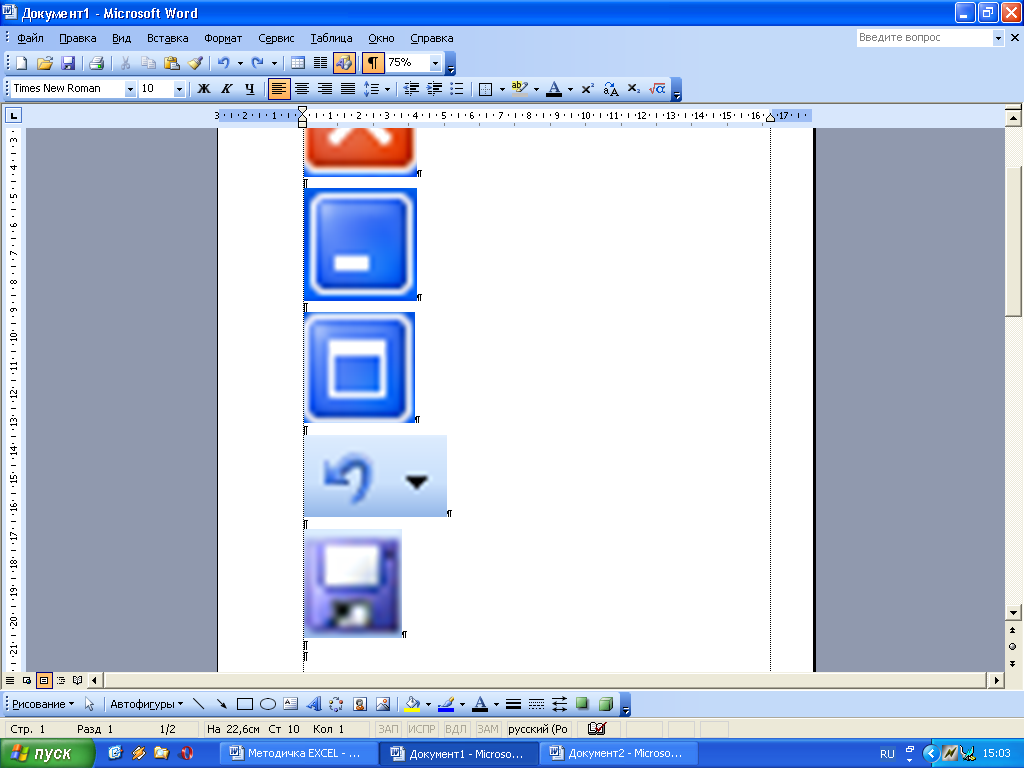Screen dimensions: 1024x768
Task: Apply text highlight color
Action: 520,89
